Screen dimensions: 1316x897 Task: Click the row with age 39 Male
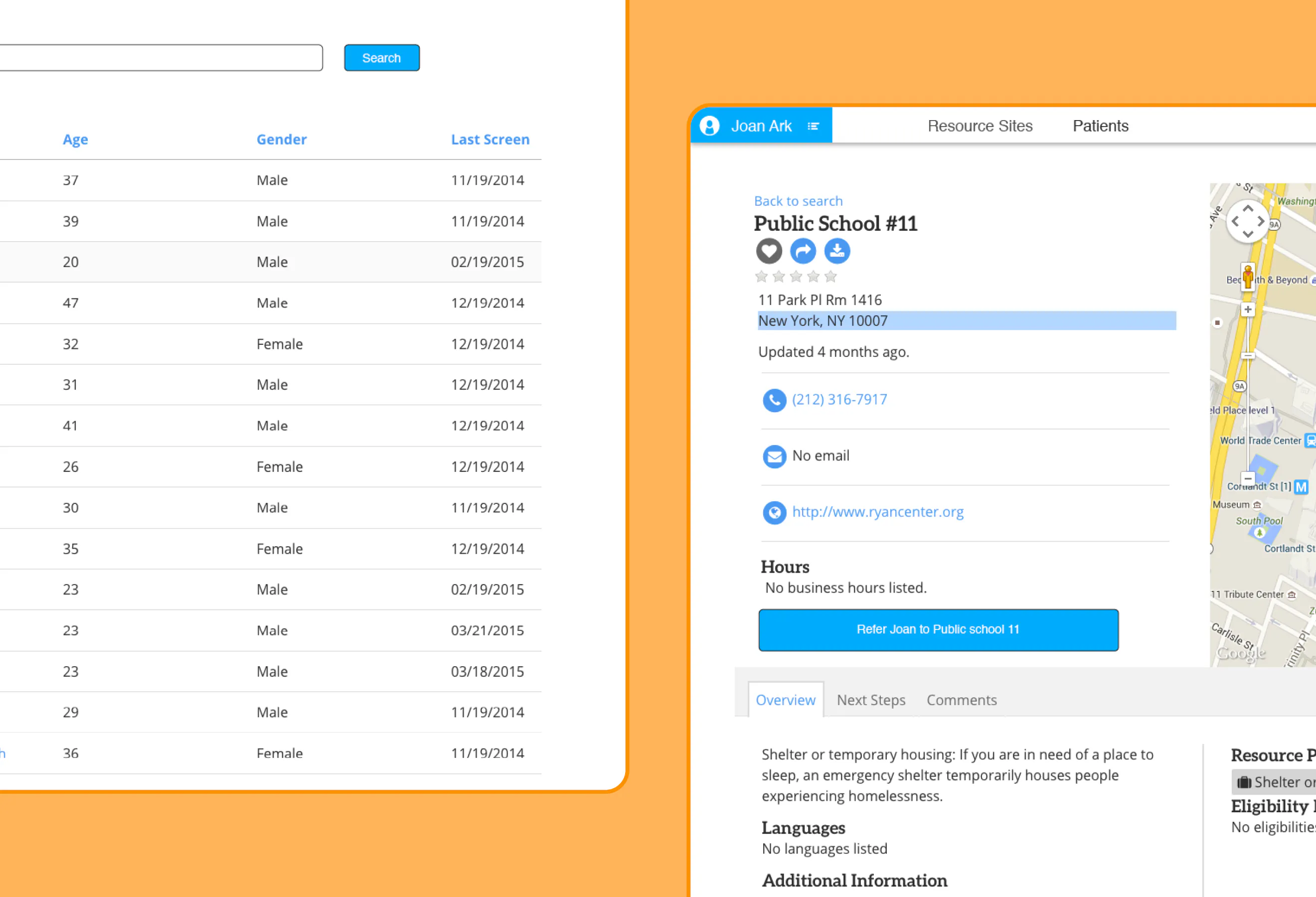click(x=271, y=221)
